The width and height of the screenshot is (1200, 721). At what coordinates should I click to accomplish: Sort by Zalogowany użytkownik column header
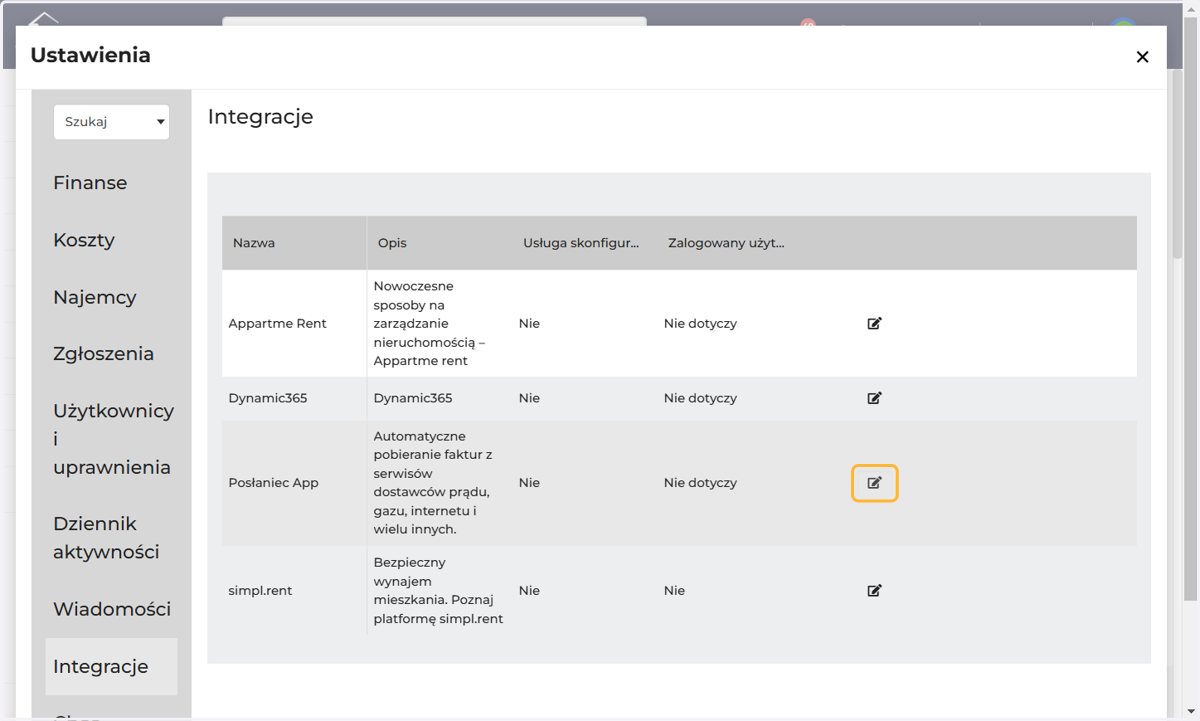tap(729, 243)
